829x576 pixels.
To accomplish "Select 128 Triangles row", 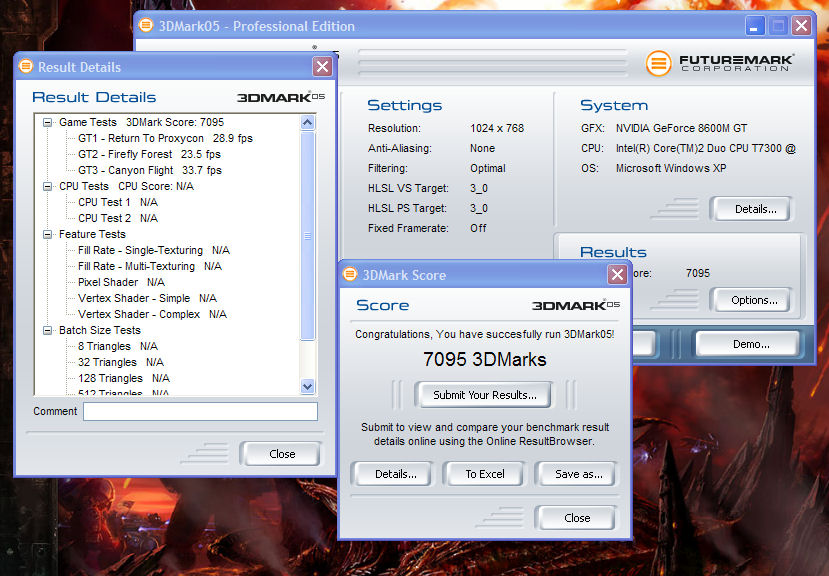I will click(x=124, y=378).
